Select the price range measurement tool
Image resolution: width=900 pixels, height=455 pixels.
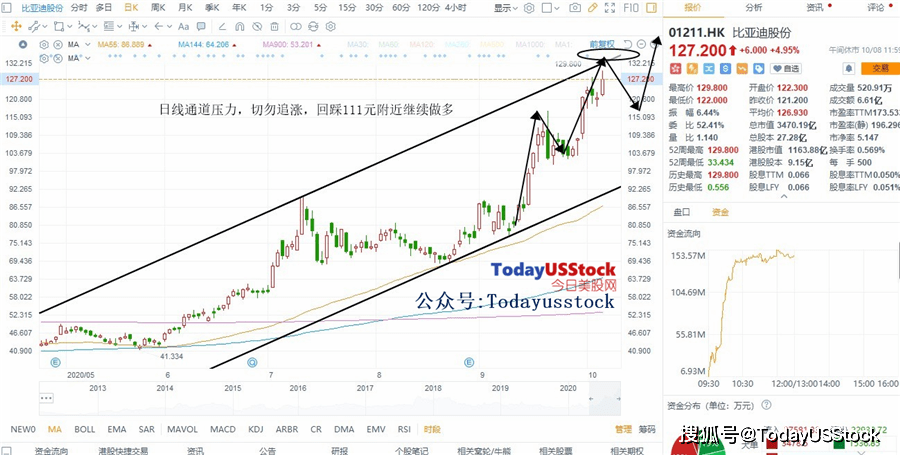tap(134, 26)
